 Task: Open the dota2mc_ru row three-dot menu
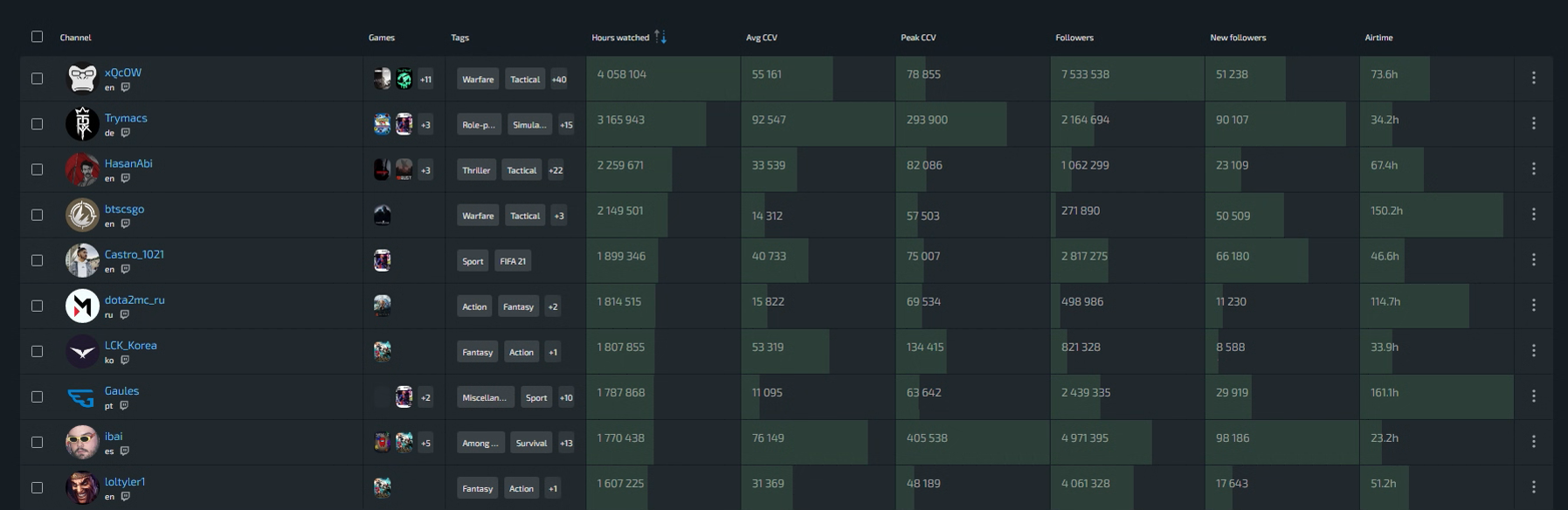(1533, 305)
